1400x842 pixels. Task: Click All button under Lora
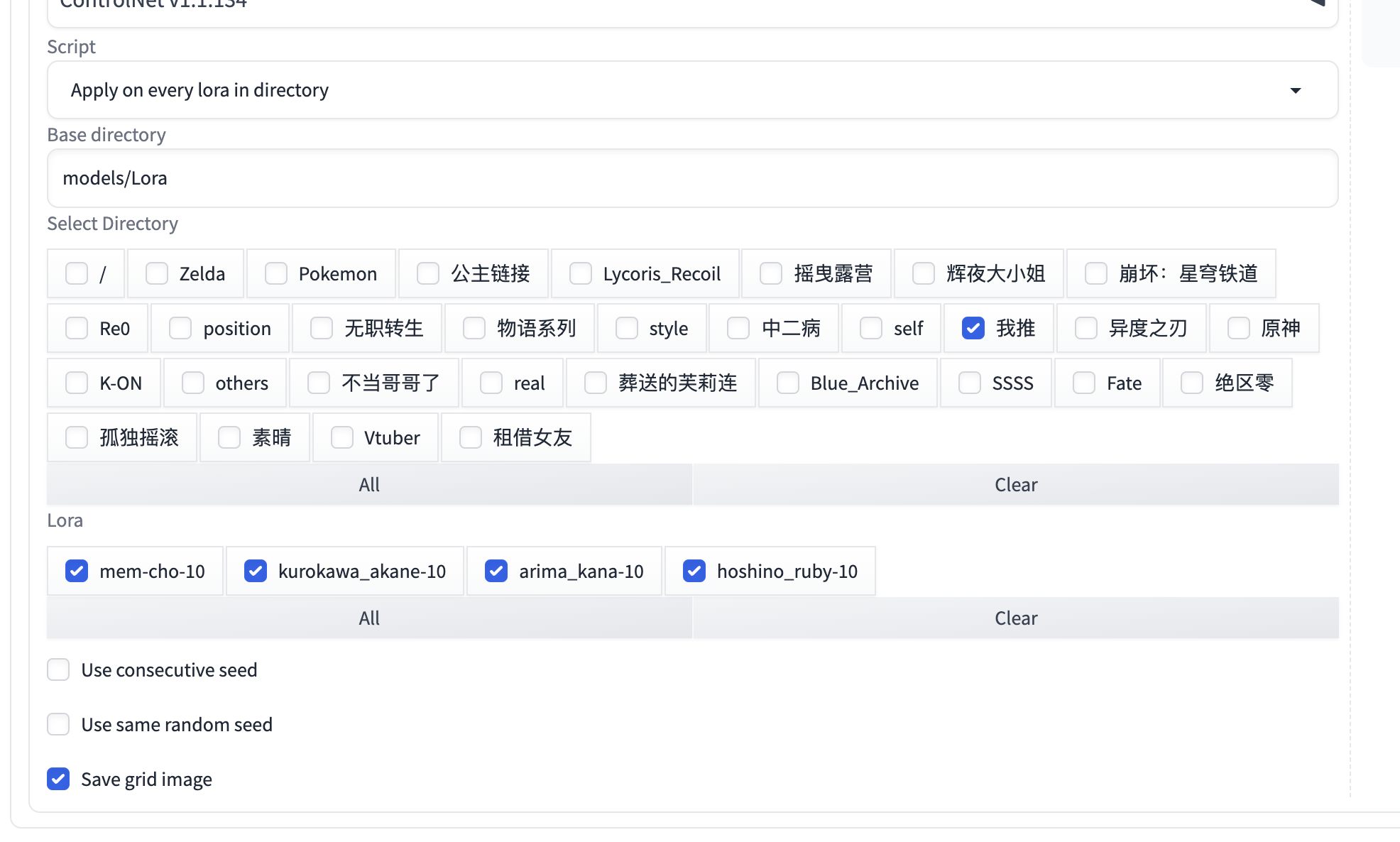point(369,618)
